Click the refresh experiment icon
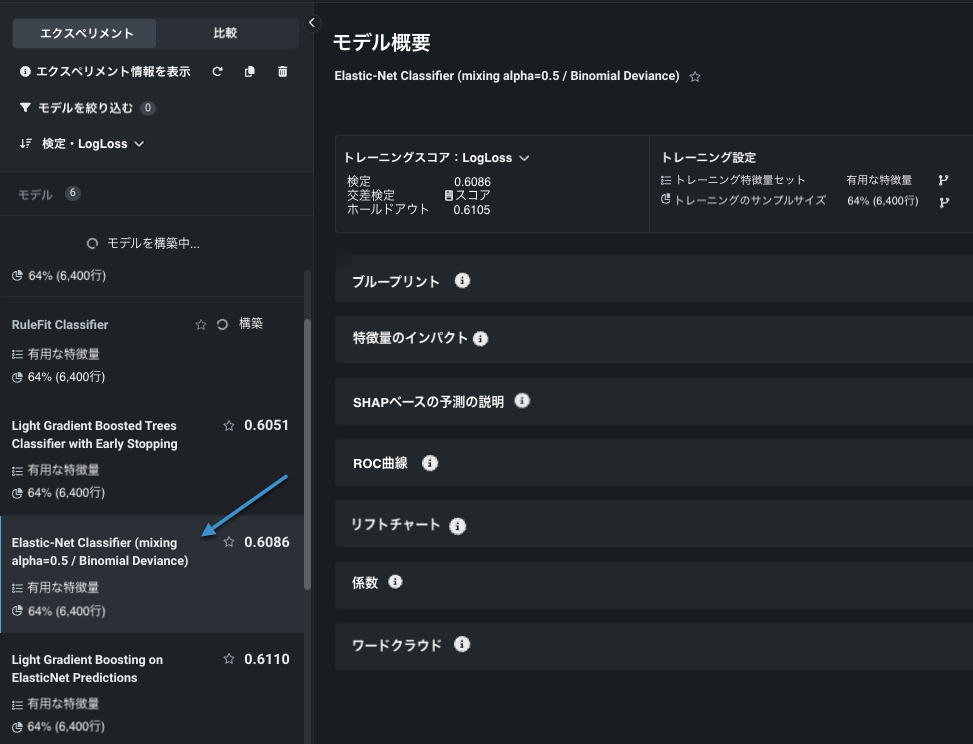 [217, 72]
